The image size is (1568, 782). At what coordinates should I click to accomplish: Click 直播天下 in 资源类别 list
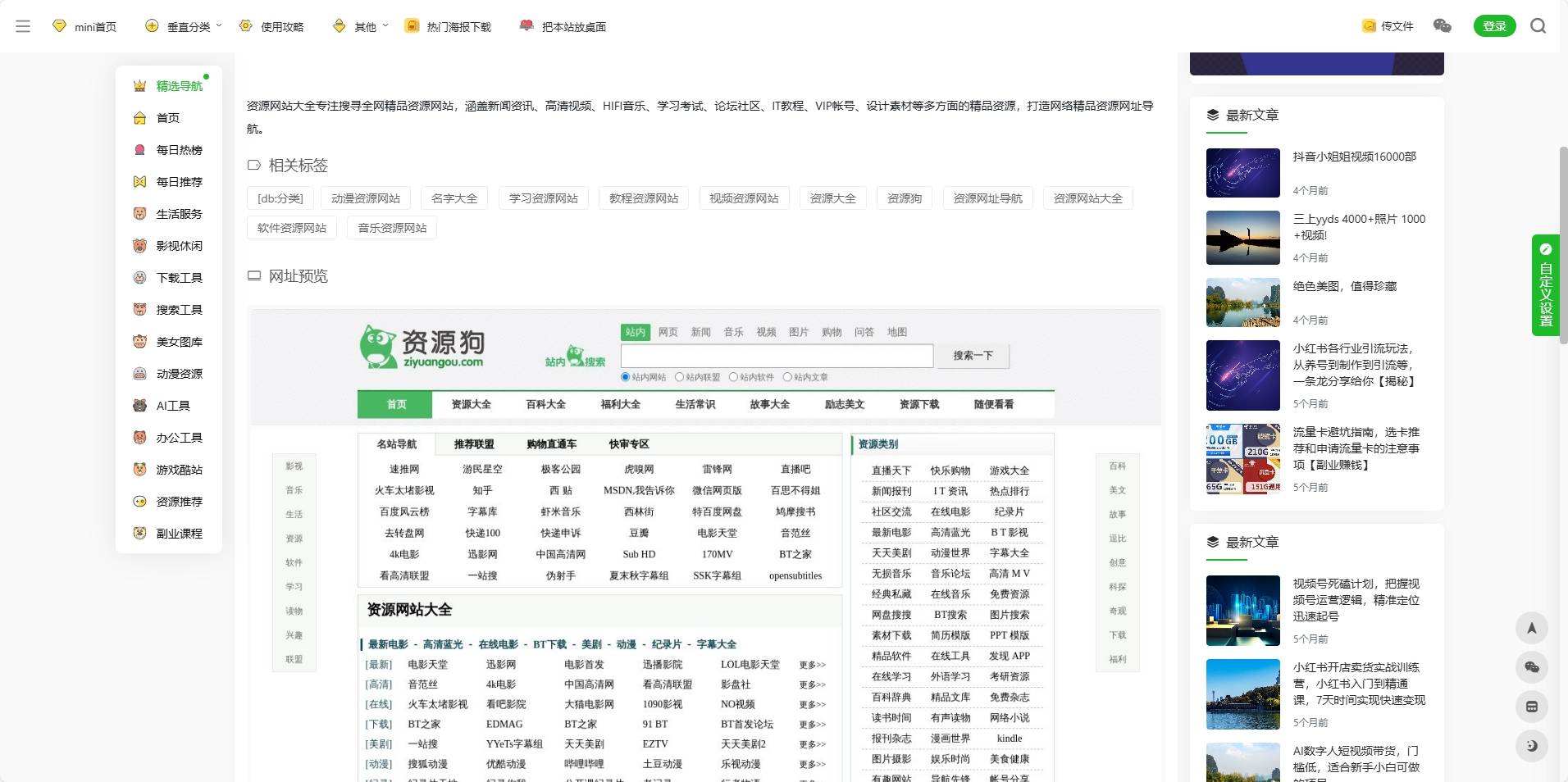(x=891, y=471)
